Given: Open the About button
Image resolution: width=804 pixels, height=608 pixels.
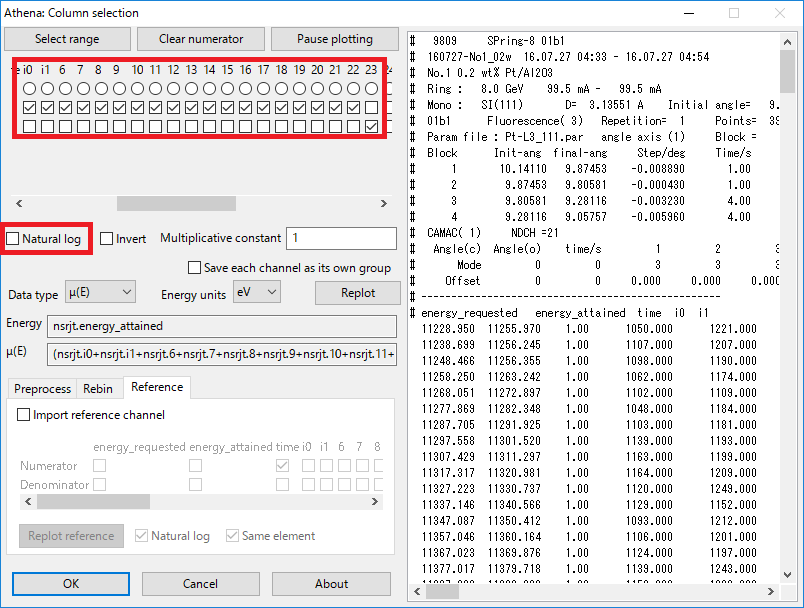Looking at the screenshot, I should 331,583.
